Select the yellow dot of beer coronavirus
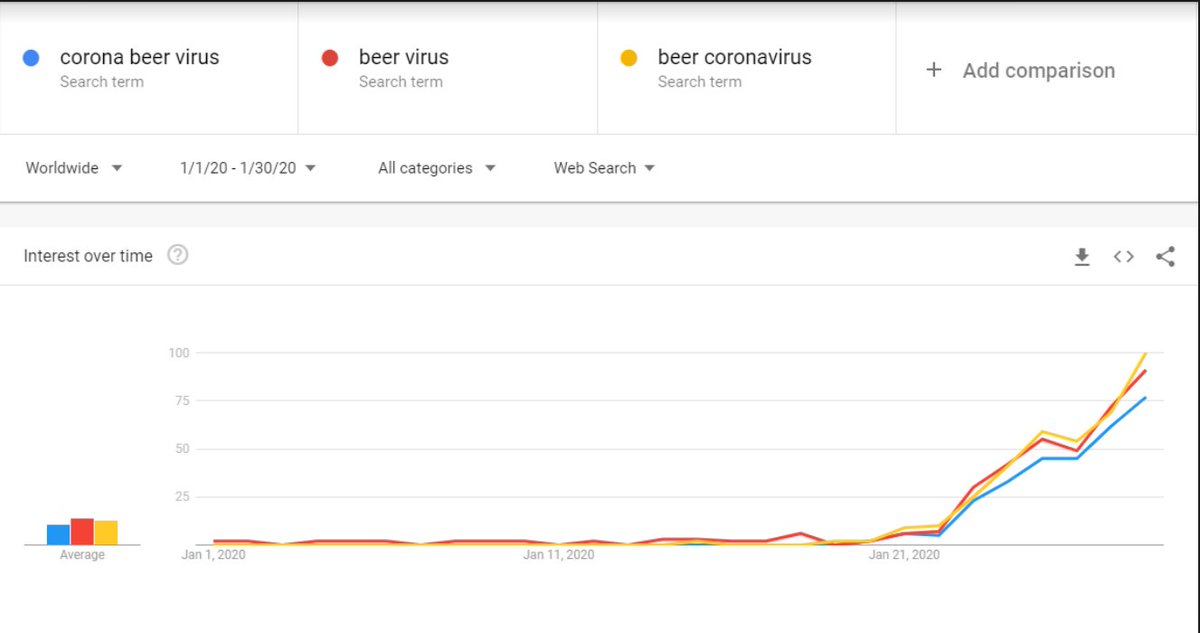 (629, 58)
